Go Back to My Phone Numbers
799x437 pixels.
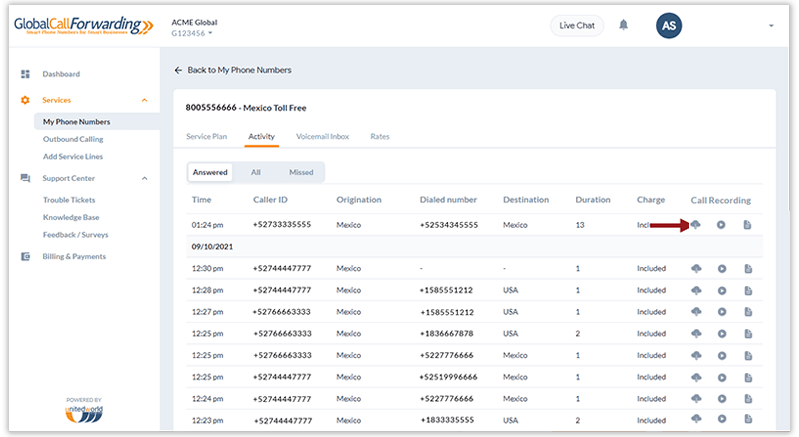pos(239,70)
